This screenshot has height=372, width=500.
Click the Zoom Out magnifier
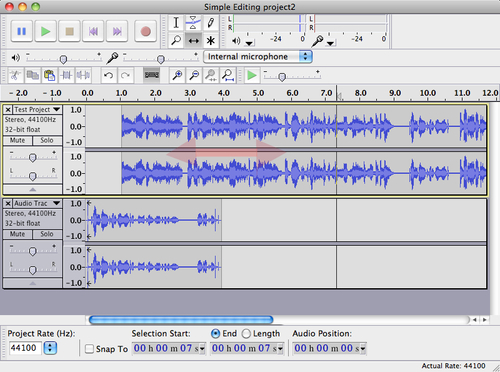(194, 75)
